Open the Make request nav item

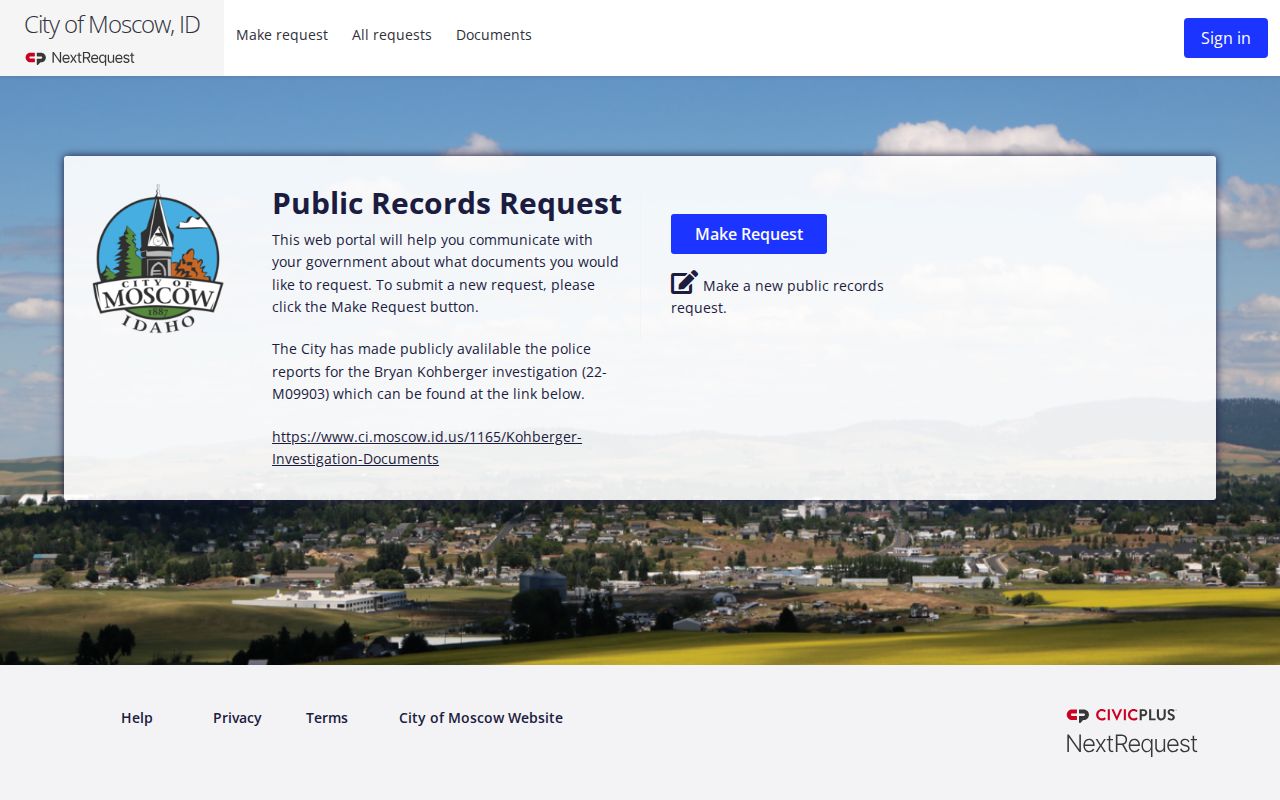[282, 35]
